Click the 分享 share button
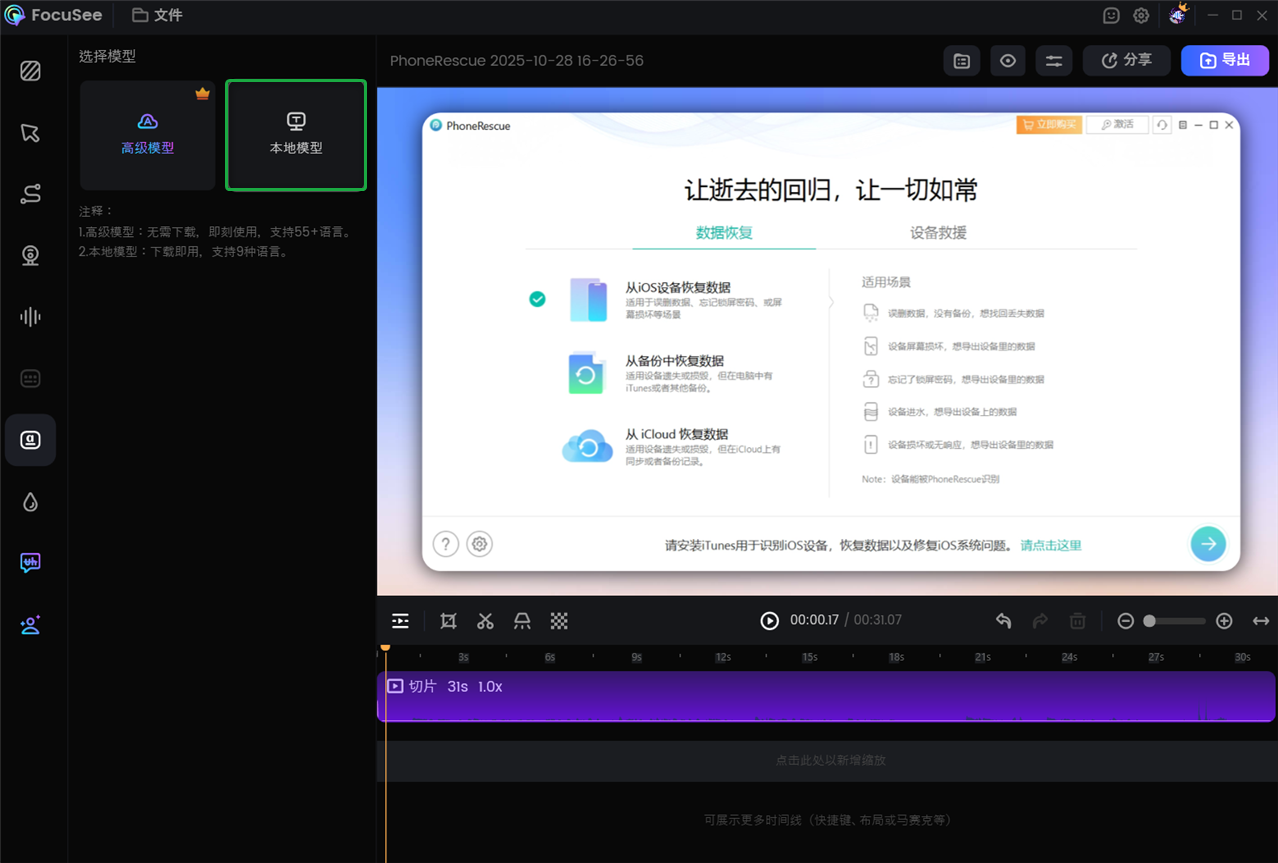The image size is (1278, 863). click(x=1126, y=60)
